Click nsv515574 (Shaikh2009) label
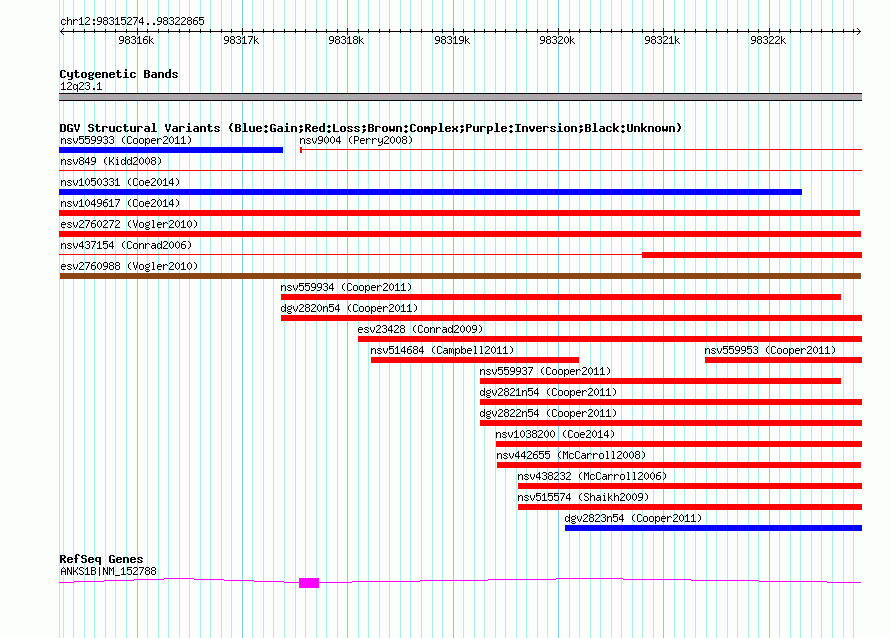Screen dimensions: 890x638 583,497
